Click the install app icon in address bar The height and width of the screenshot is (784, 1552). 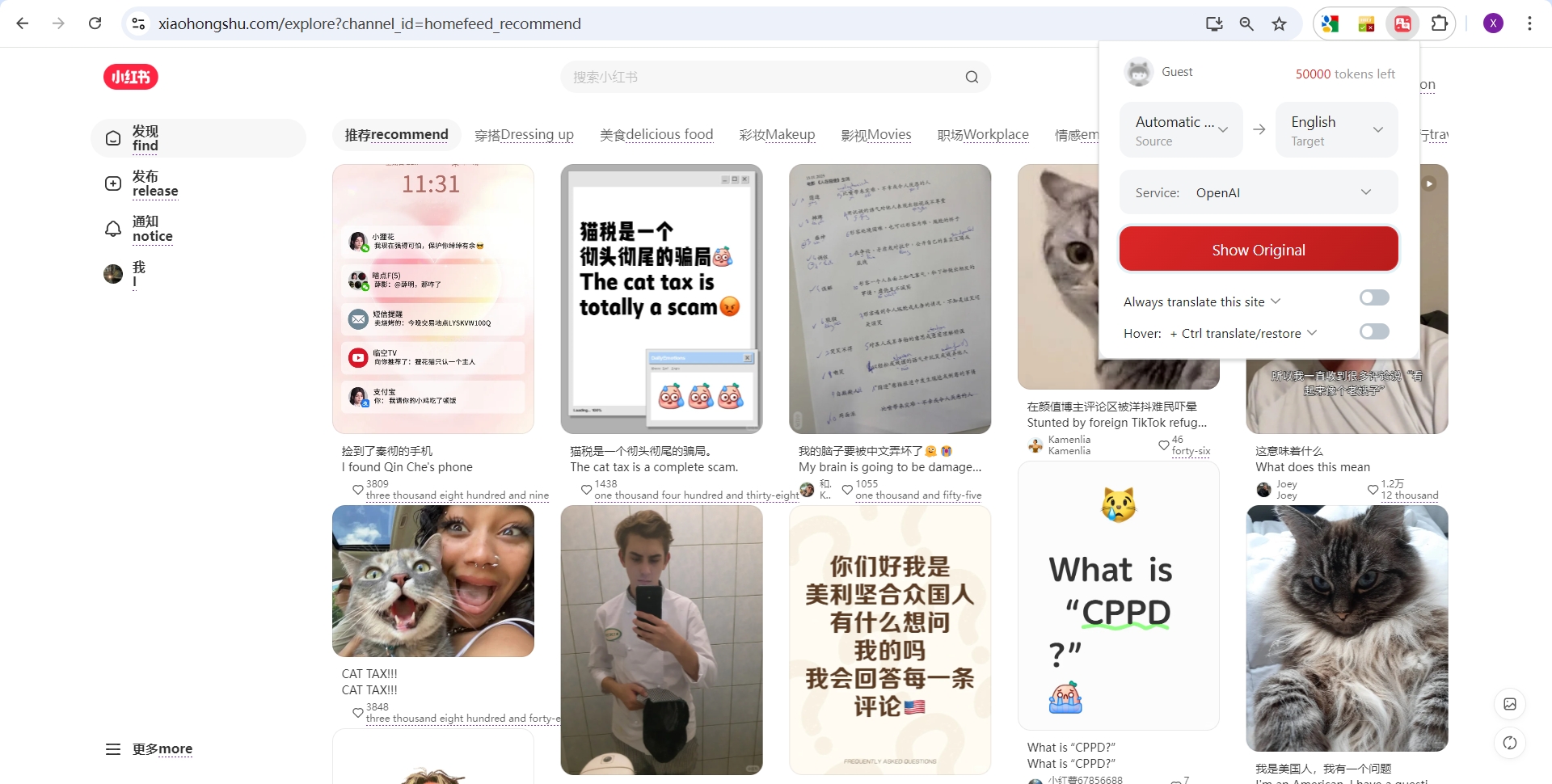(1214, 23)
